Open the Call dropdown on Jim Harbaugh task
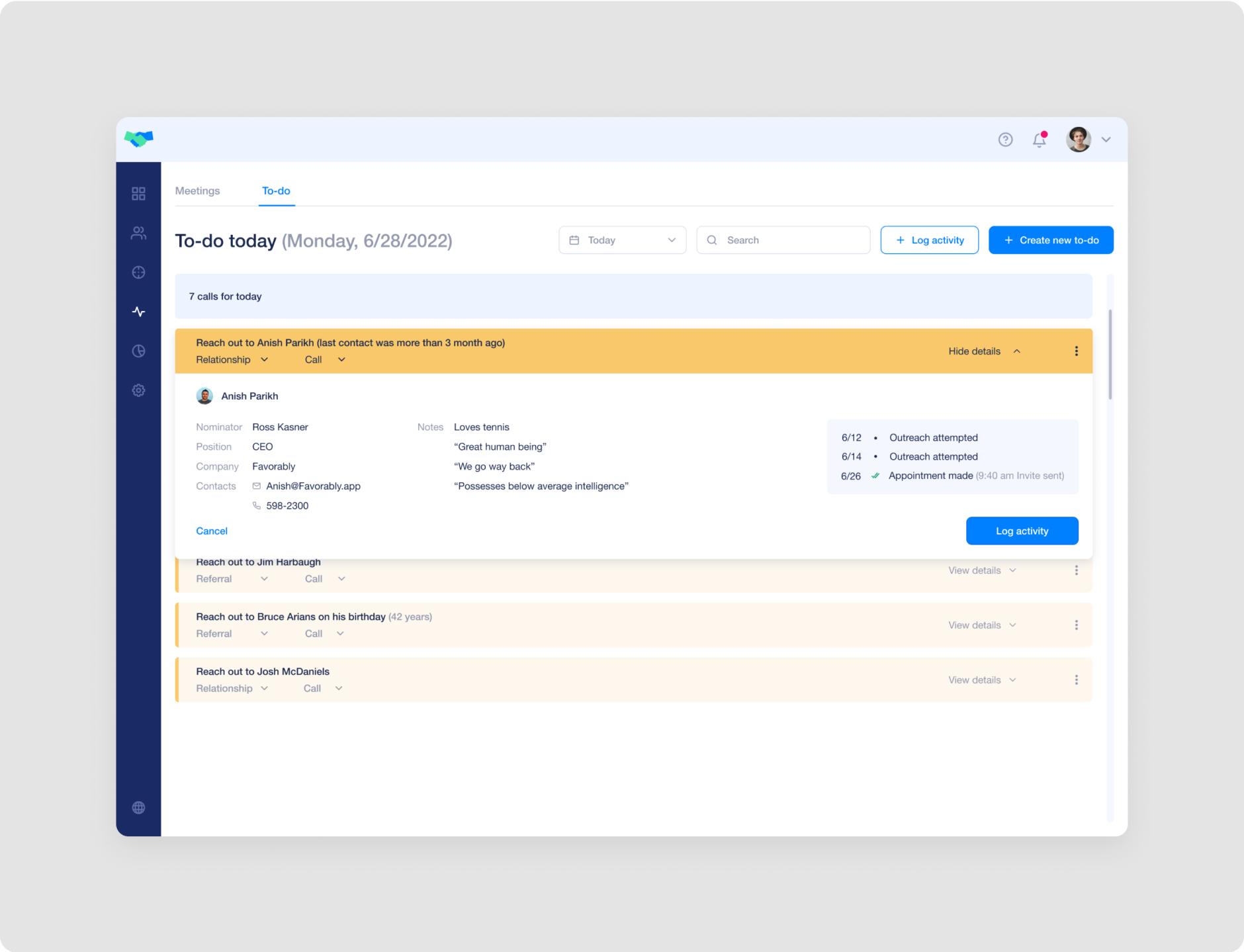The width and height of the screenshot is (1244, 952). 324,578
